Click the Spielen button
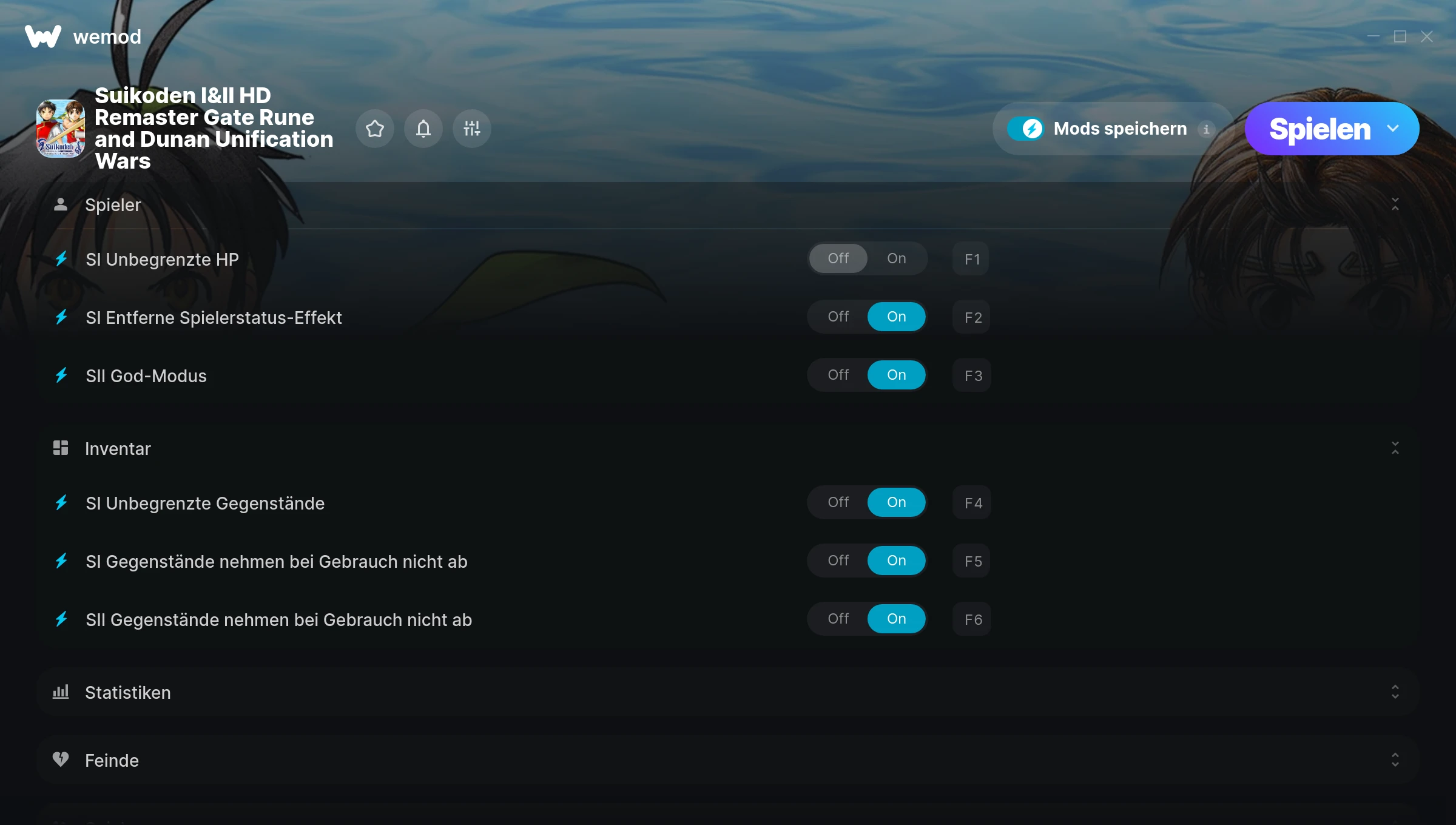Image resolution: width=1456 pixels, height=825 pixels. pos(1319,129)
